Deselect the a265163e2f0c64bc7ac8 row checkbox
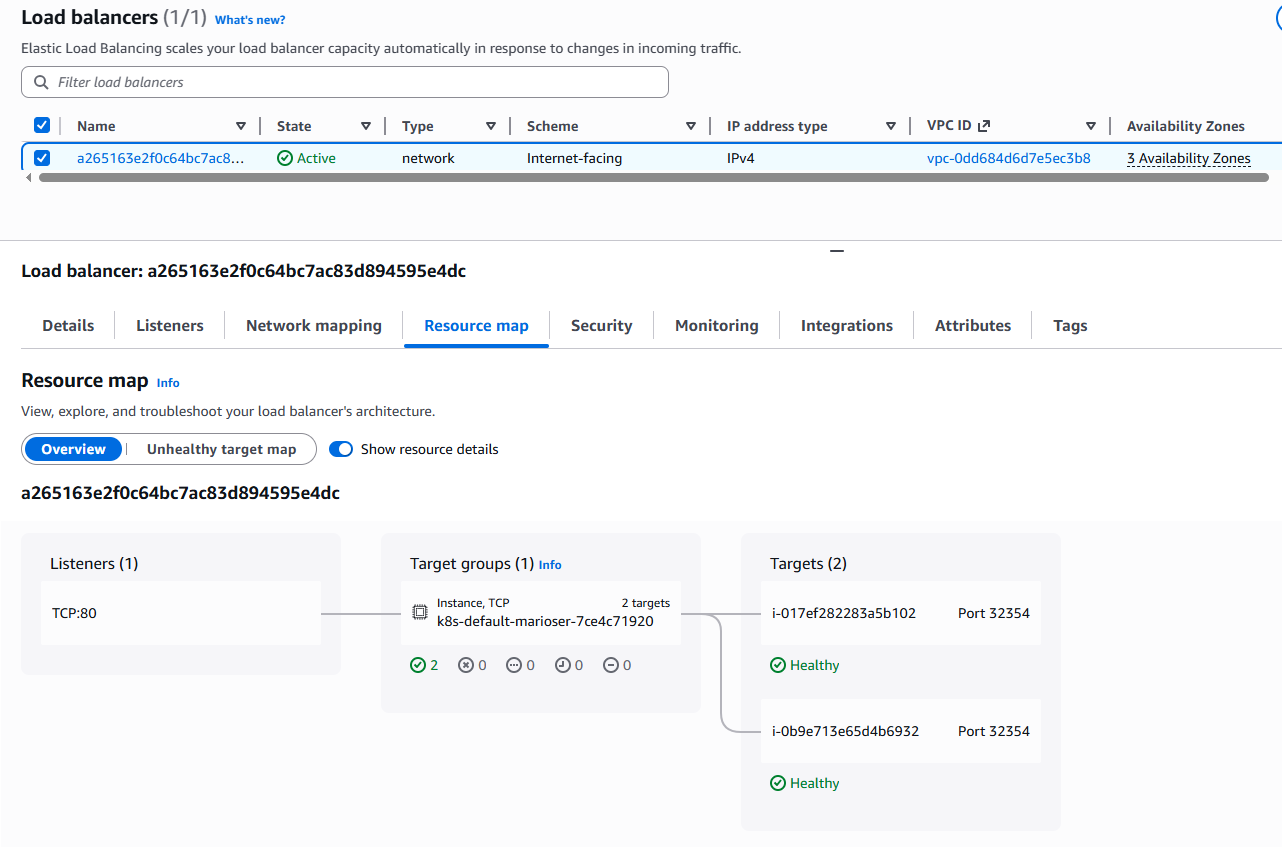Screen dimensions: 1282x852 (x=42, y=158)
